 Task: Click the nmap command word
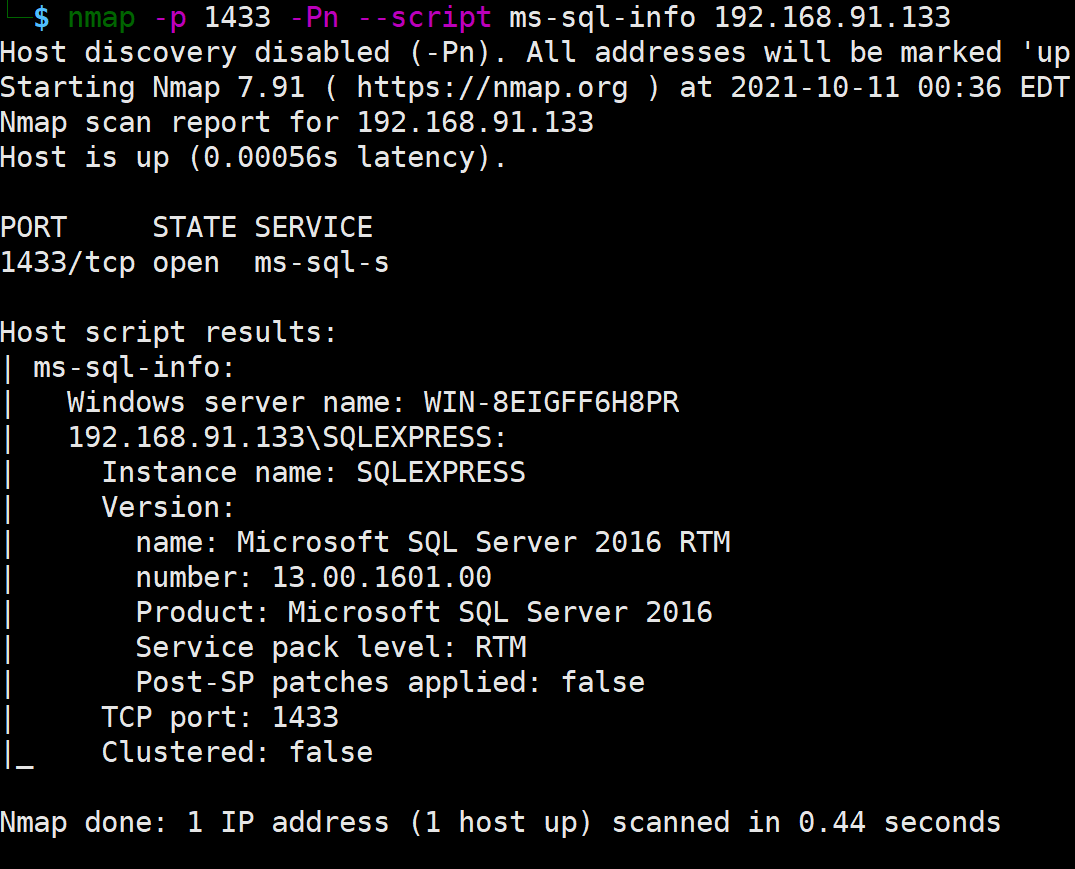(101, 17)
